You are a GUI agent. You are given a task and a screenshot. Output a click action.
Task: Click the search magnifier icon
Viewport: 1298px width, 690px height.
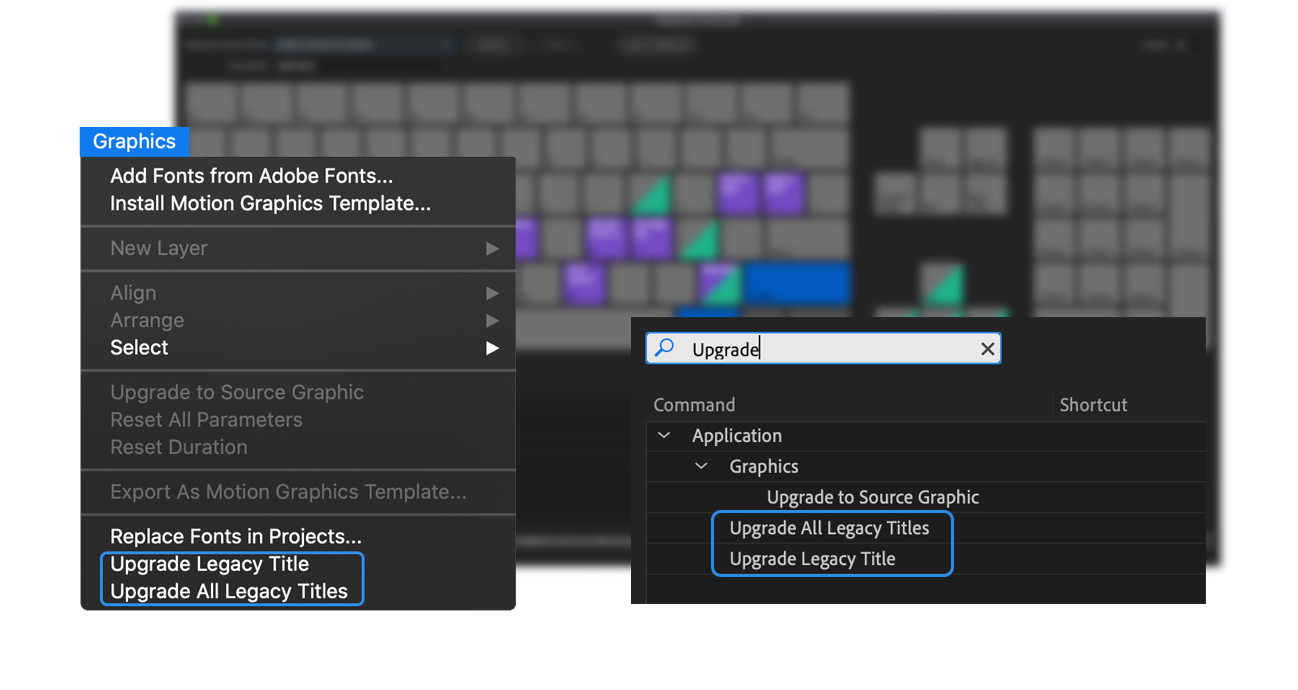(664, 348)
